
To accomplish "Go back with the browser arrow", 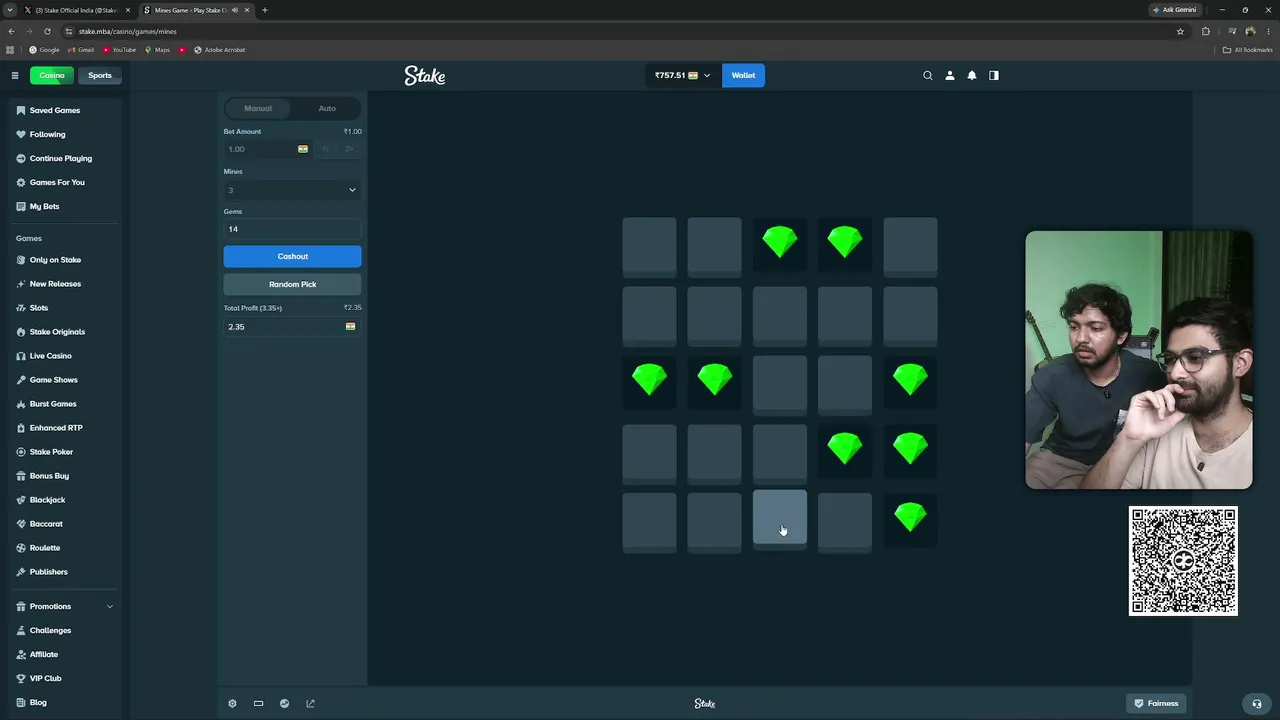I will (11, 31).
